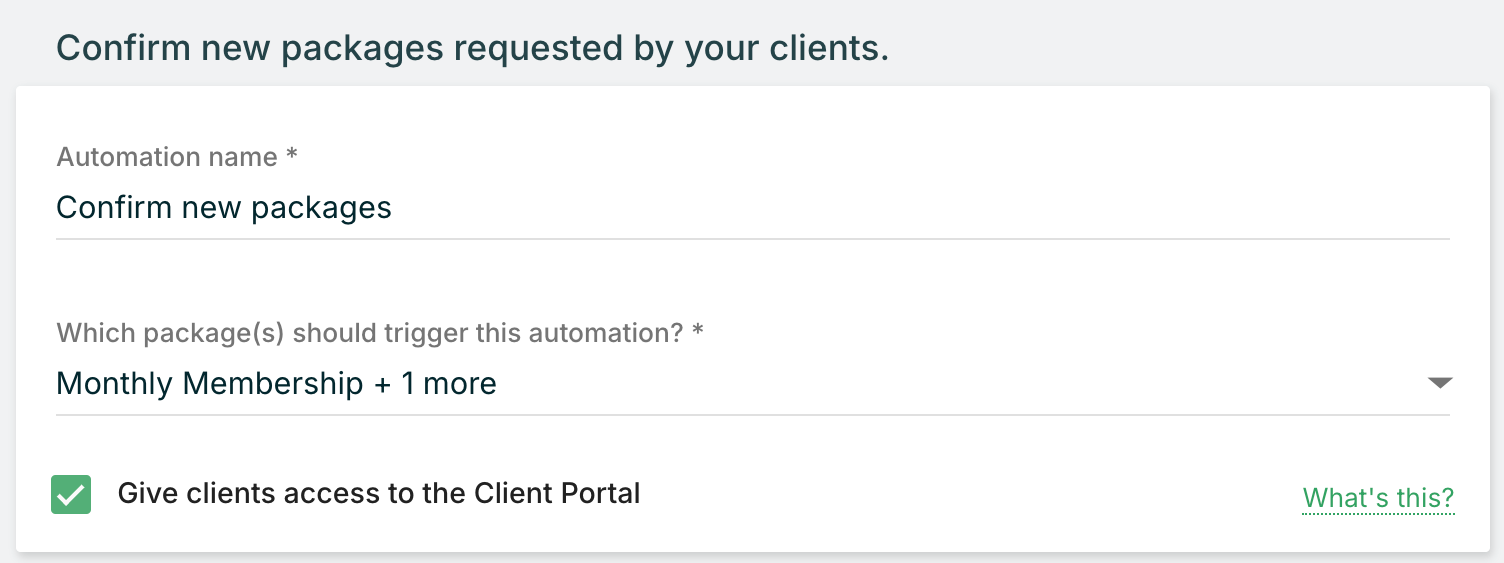
Task: Uncheck the Client Portal access checkbox
Action: click(71, 495)
